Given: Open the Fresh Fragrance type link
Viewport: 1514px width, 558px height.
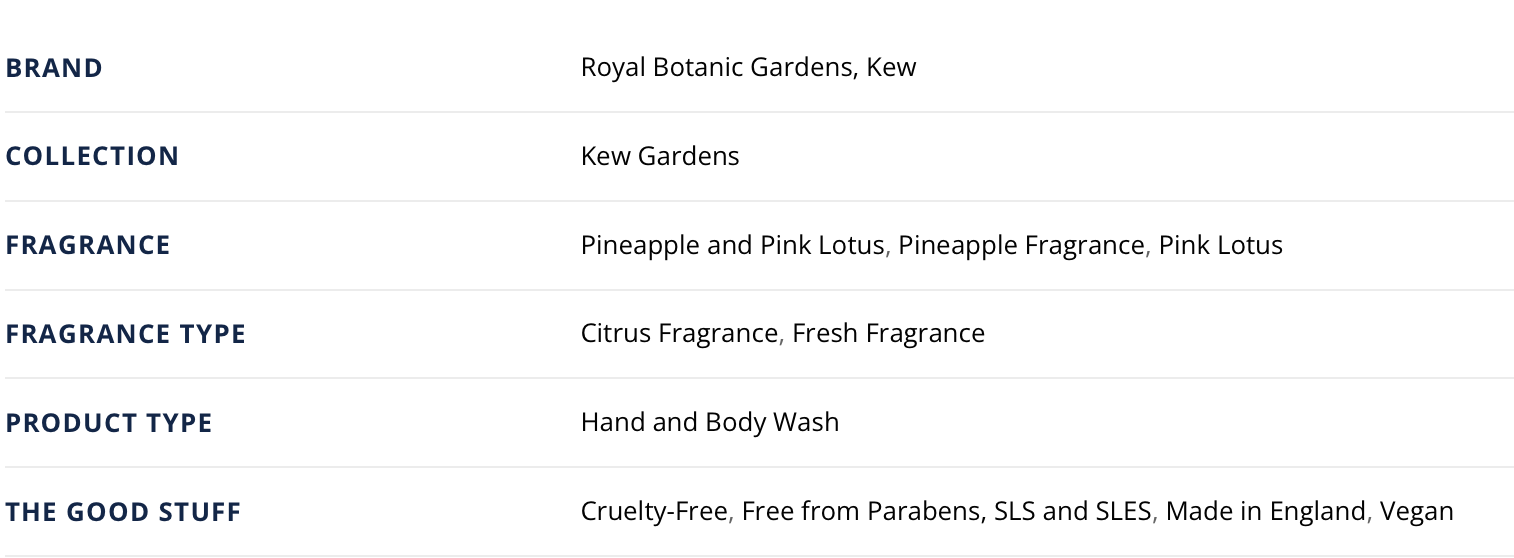Looking at the screenshot, I should tap(888, 333).
